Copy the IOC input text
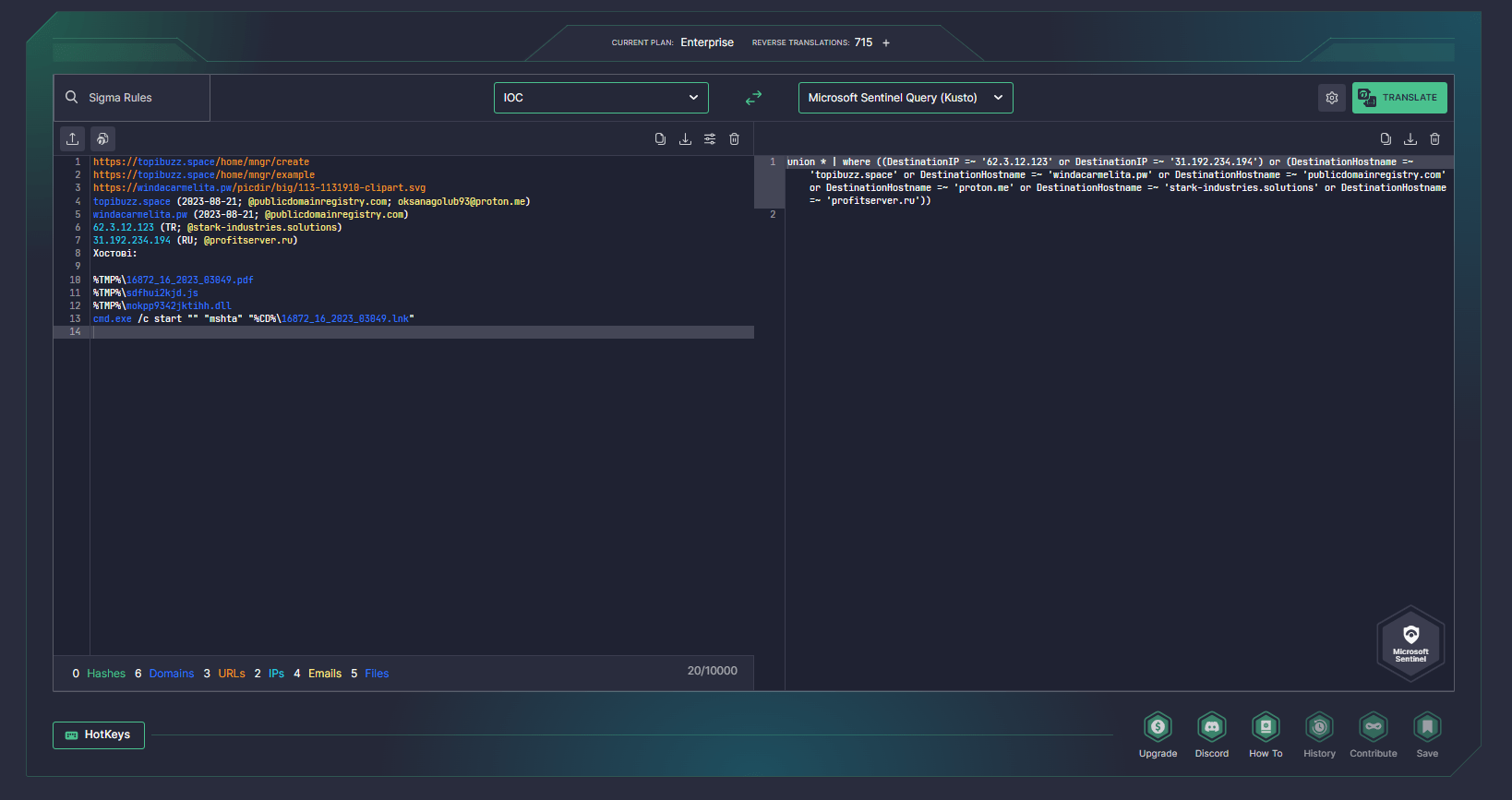 pyautogui.click(x=660, y=139)
